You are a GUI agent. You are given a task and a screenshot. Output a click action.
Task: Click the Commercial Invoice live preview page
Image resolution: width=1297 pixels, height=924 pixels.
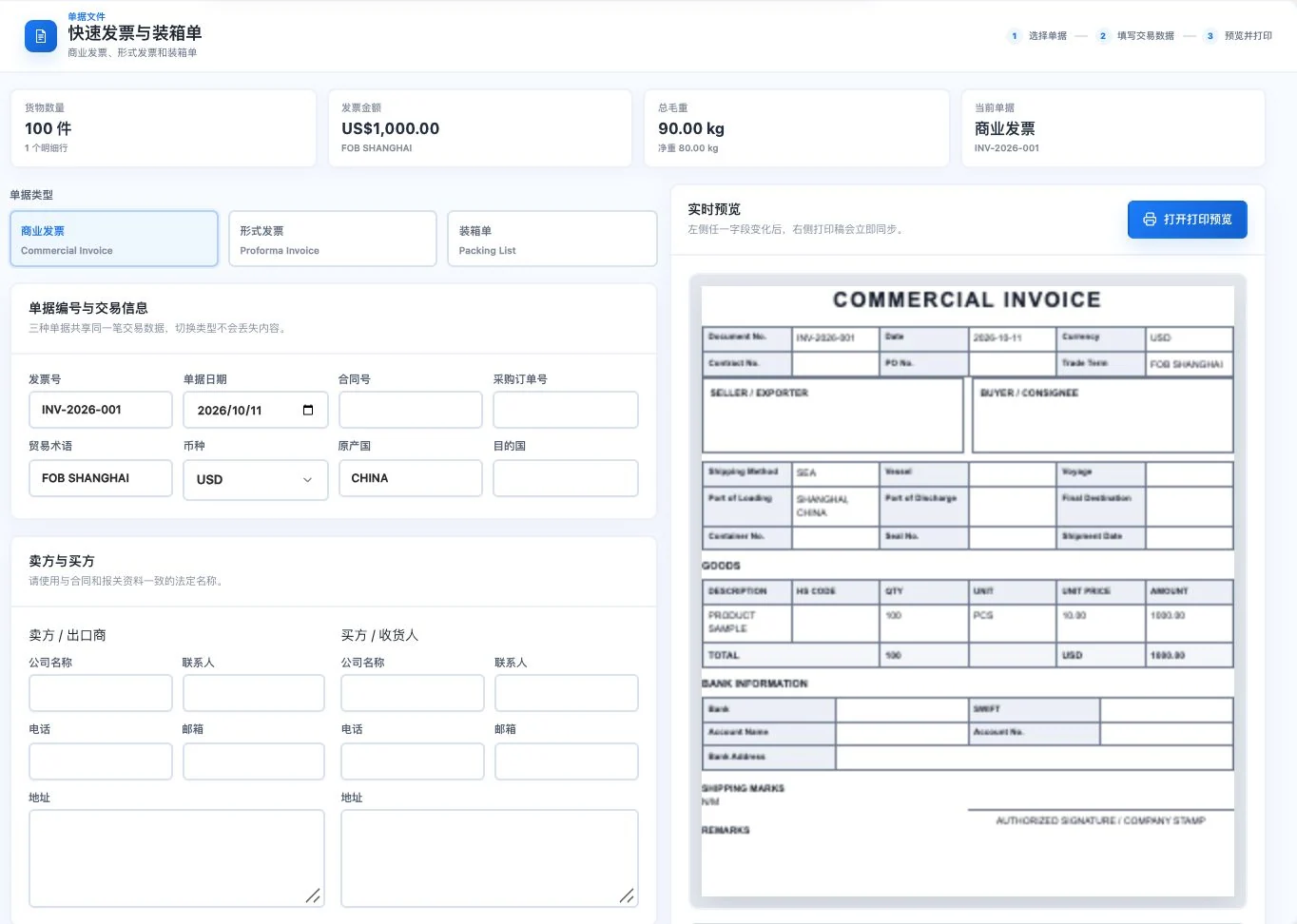(968, 591)
